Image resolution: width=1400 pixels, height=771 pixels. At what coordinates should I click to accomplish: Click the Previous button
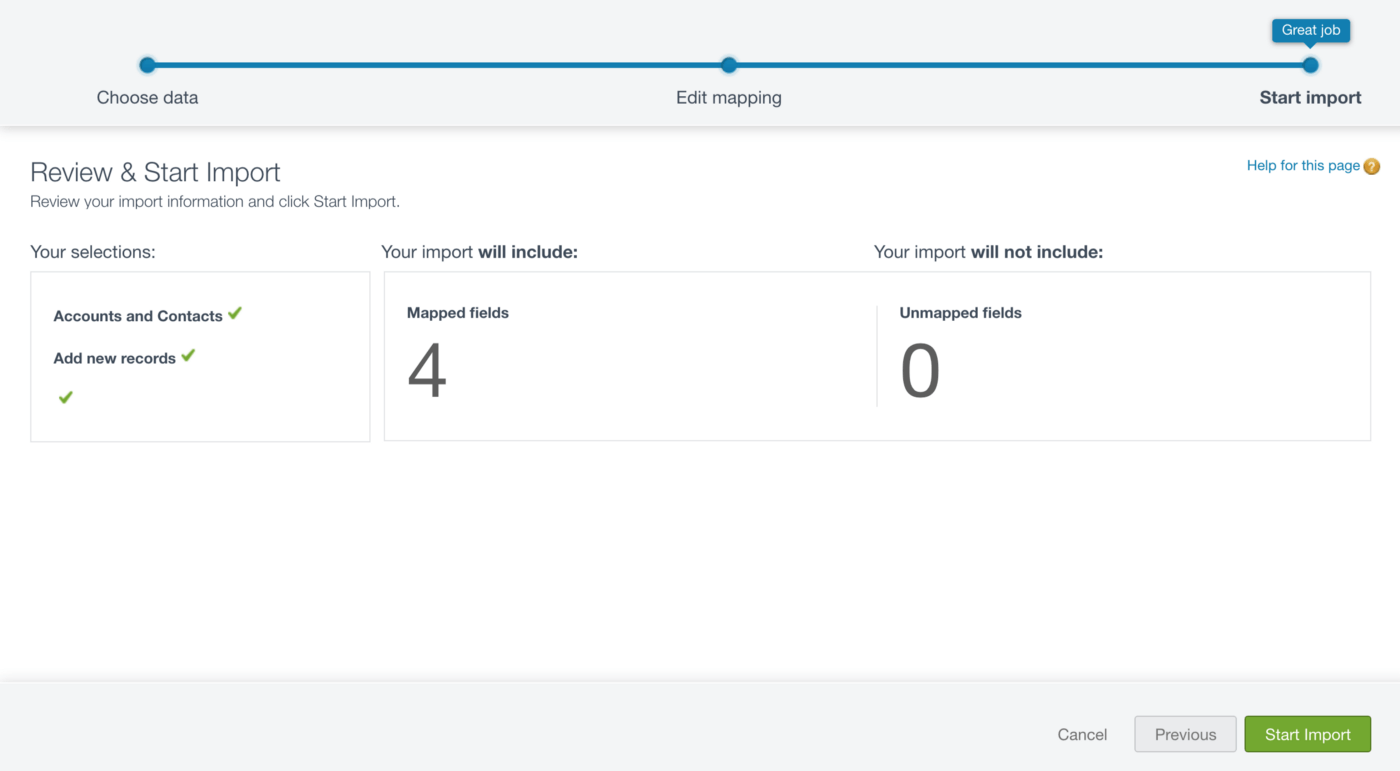1185,734
